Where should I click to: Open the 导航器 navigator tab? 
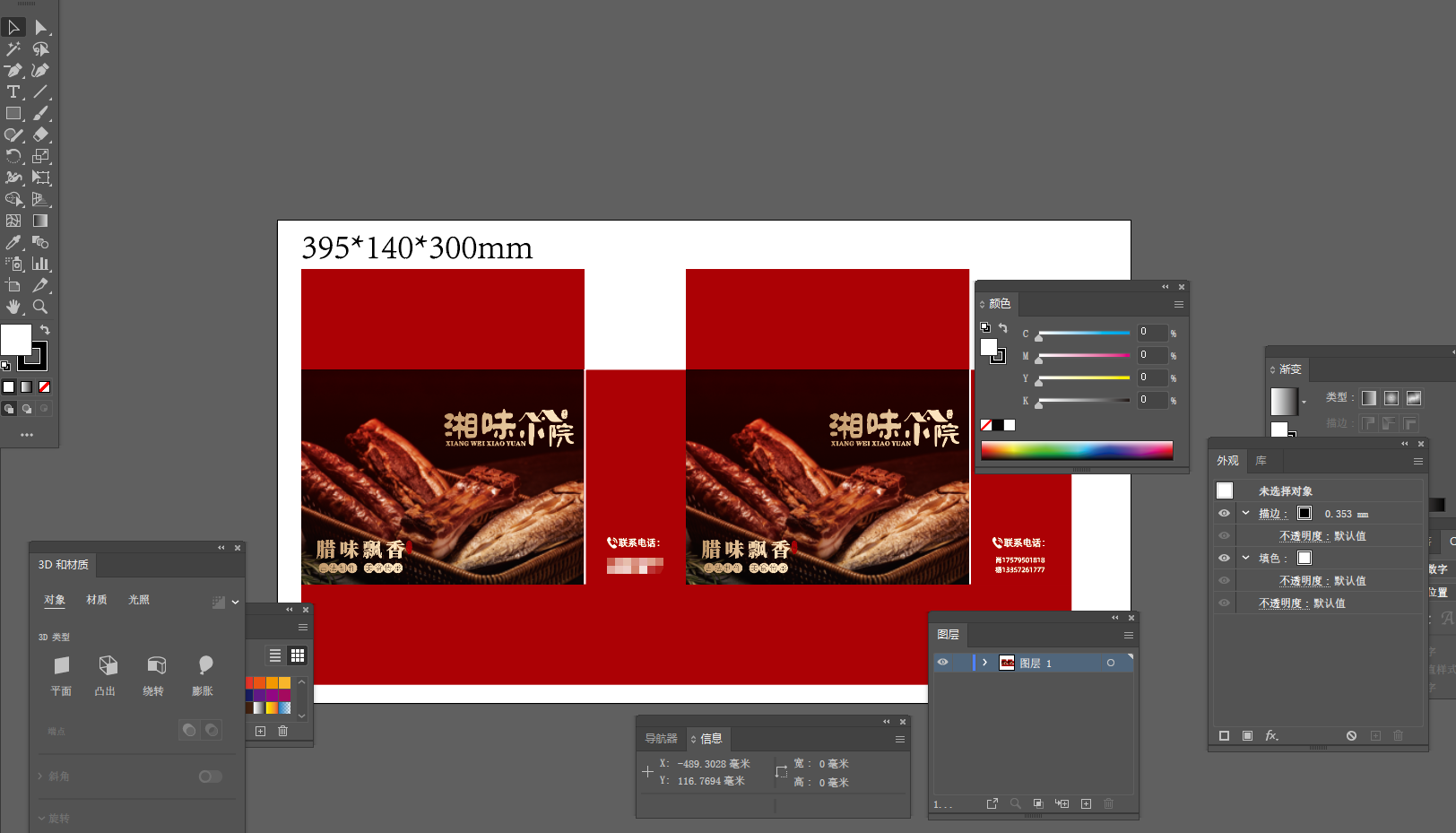pyautogui.click(x=661, y=739)
